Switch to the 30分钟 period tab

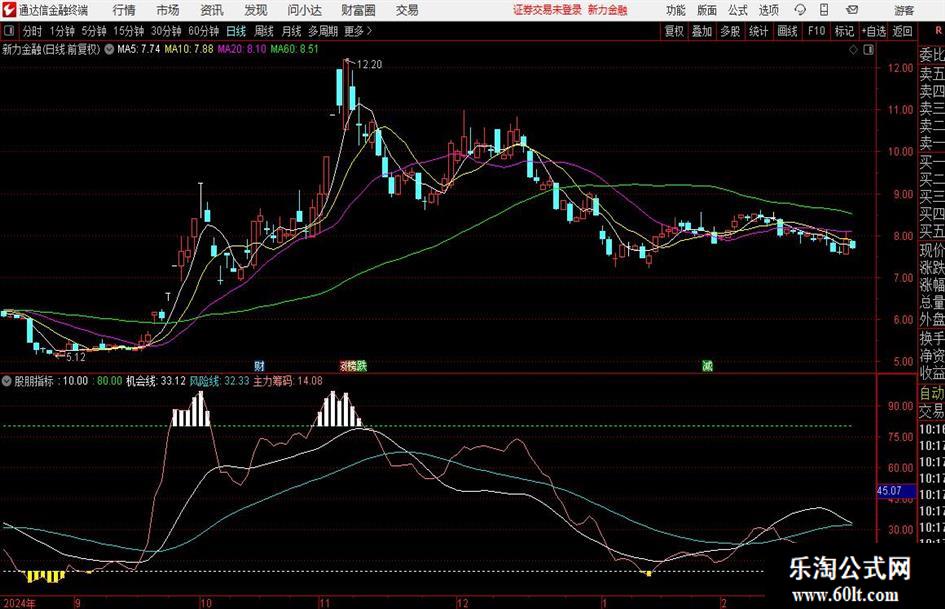(x=166, y=31)
